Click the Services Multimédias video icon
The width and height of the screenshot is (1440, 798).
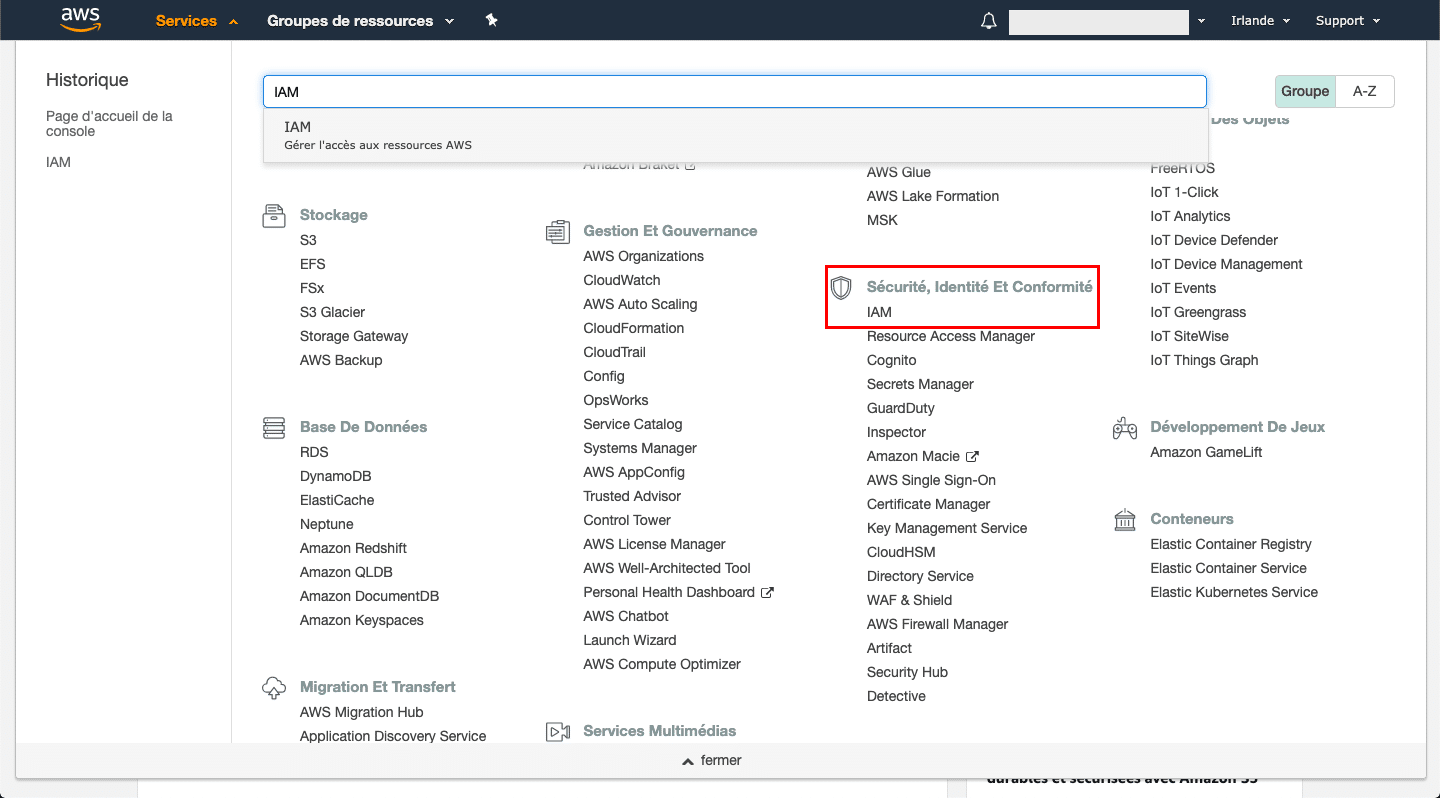[558, 731]
